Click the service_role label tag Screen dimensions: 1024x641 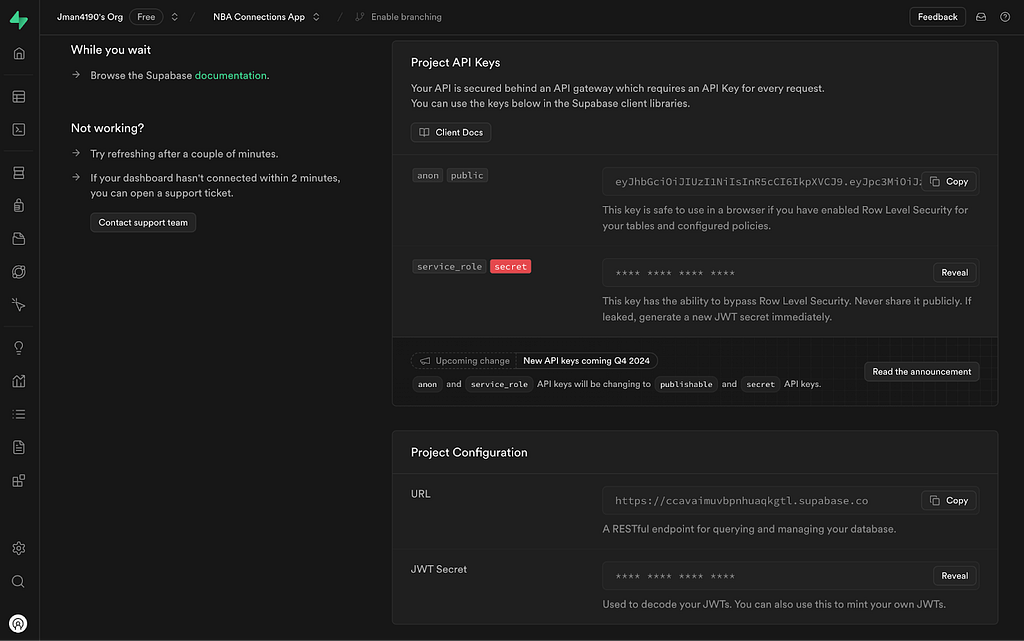pyautogui.click(x=449, y=266)
